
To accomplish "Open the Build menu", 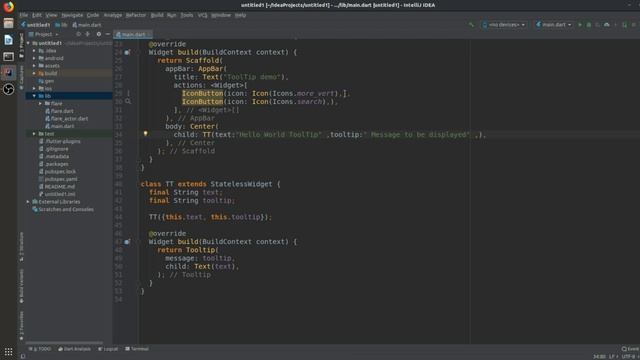I will pyautogui.click(x=157, y=15).
